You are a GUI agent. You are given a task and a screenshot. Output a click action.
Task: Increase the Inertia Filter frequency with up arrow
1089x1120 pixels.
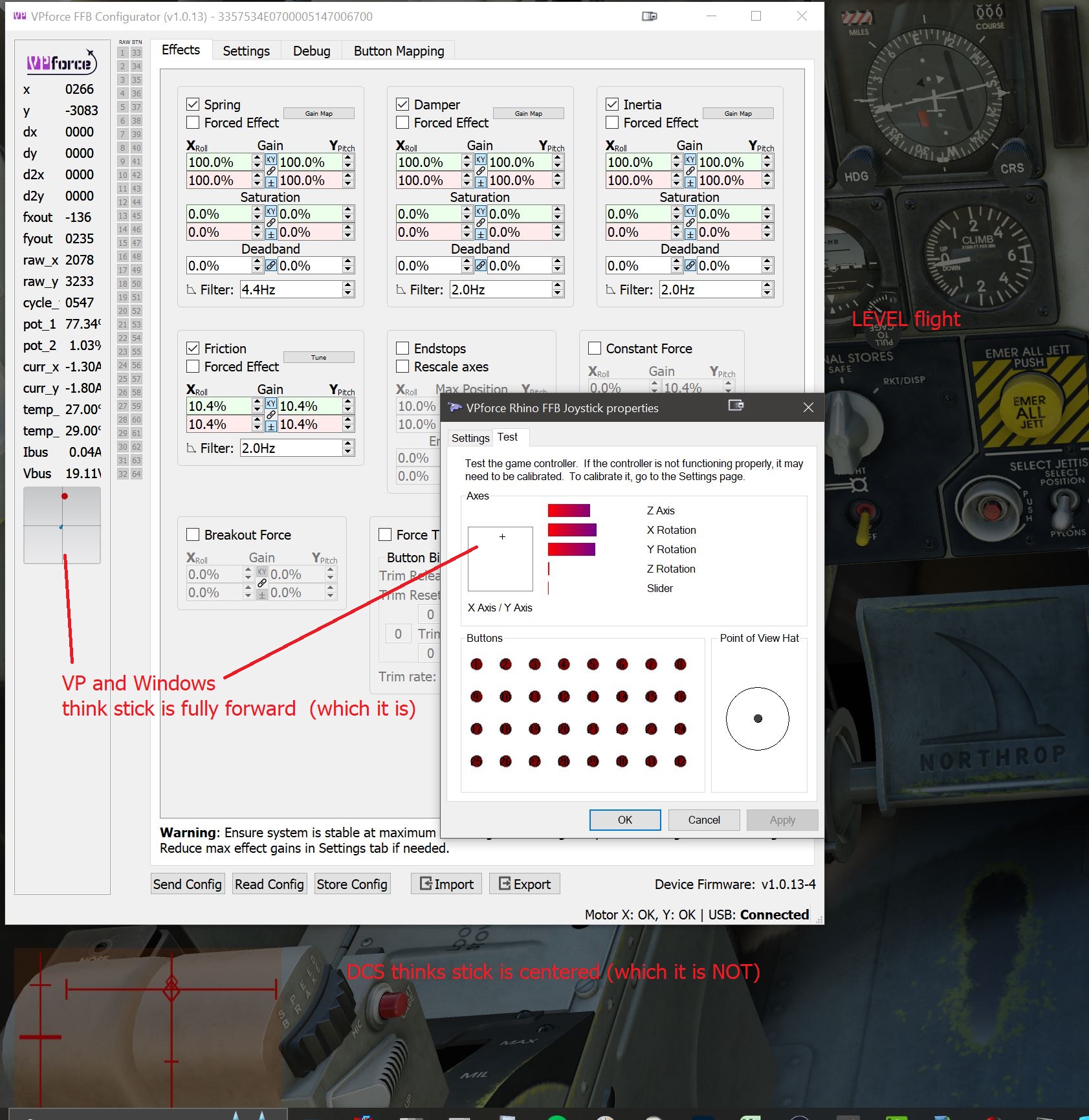767,285
